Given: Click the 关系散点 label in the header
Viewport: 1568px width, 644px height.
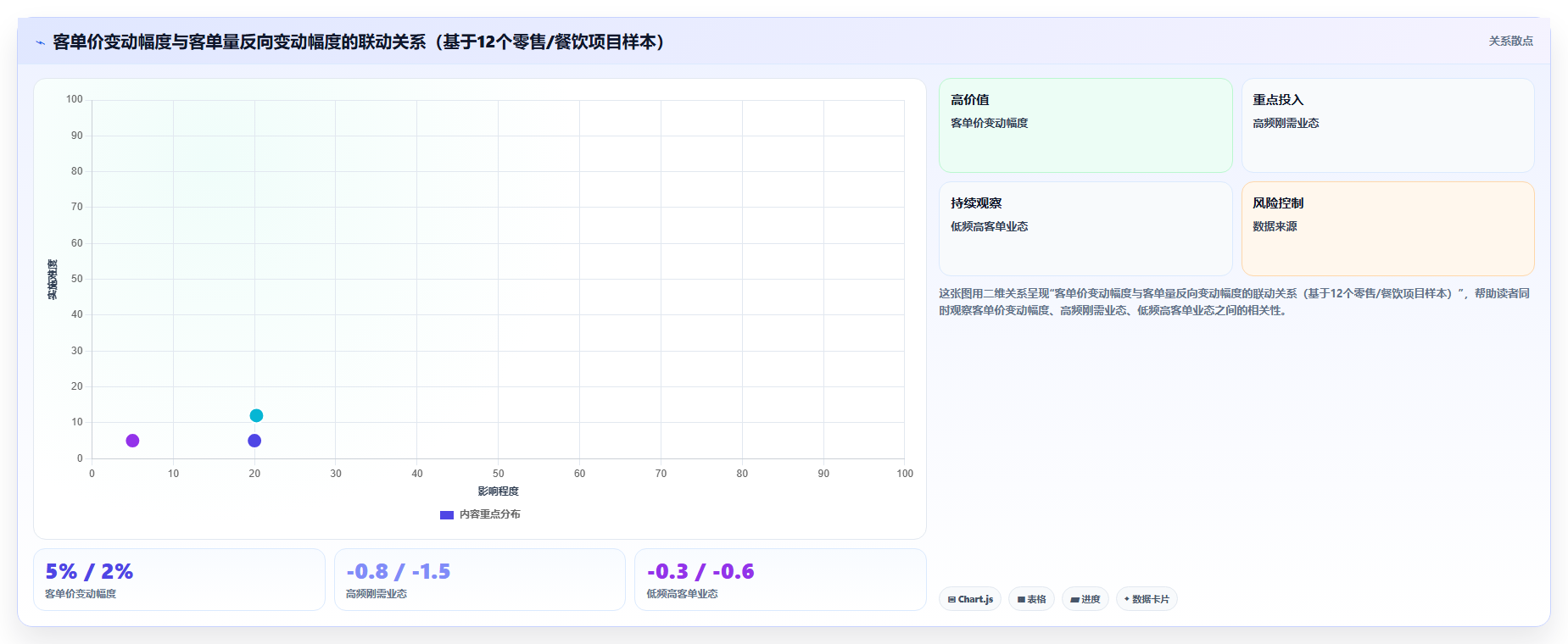Looking at the screenshot, I should click(x=1510, y=41).
